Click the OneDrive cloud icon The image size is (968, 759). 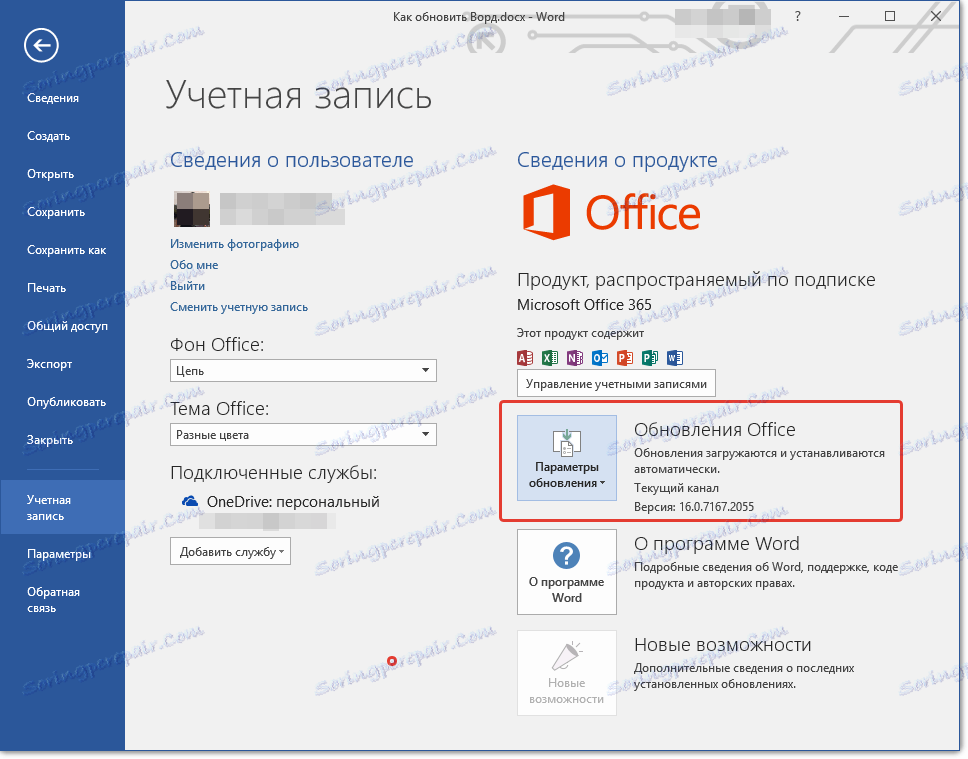point(190,501)
